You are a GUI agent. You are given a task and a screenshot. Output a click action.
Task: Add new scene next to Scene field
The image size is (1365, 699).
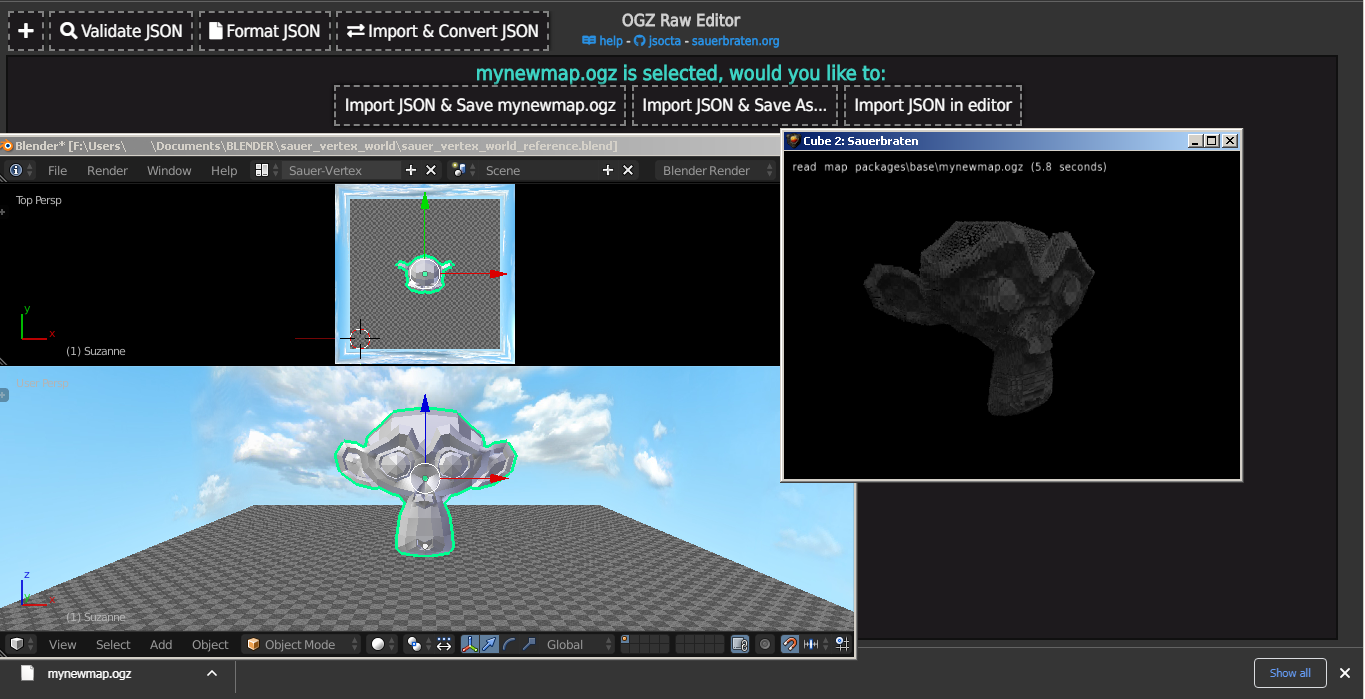(608, 170)
